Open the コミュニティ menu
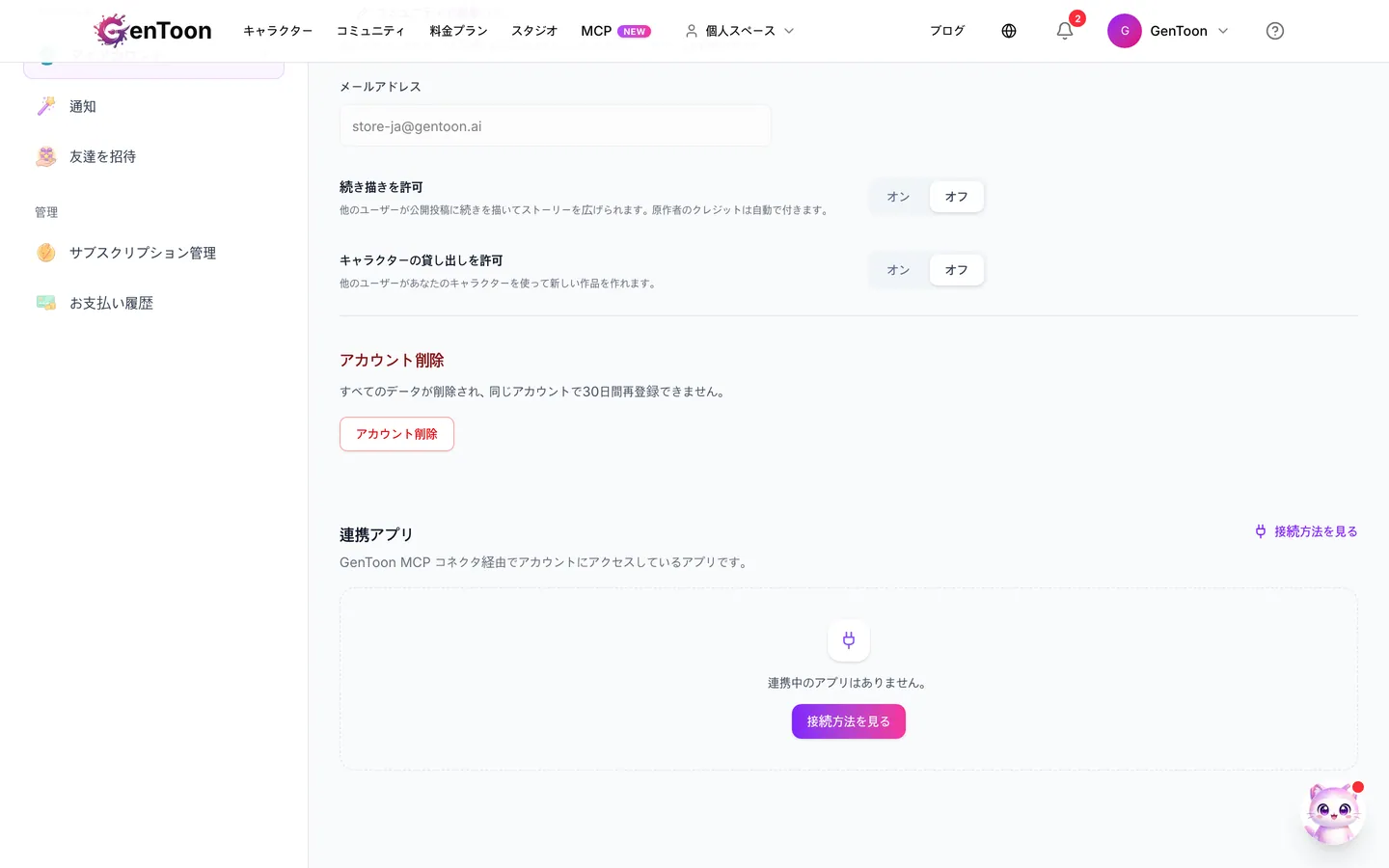This screenshot has width=1389, height=868. click(370, 31)
